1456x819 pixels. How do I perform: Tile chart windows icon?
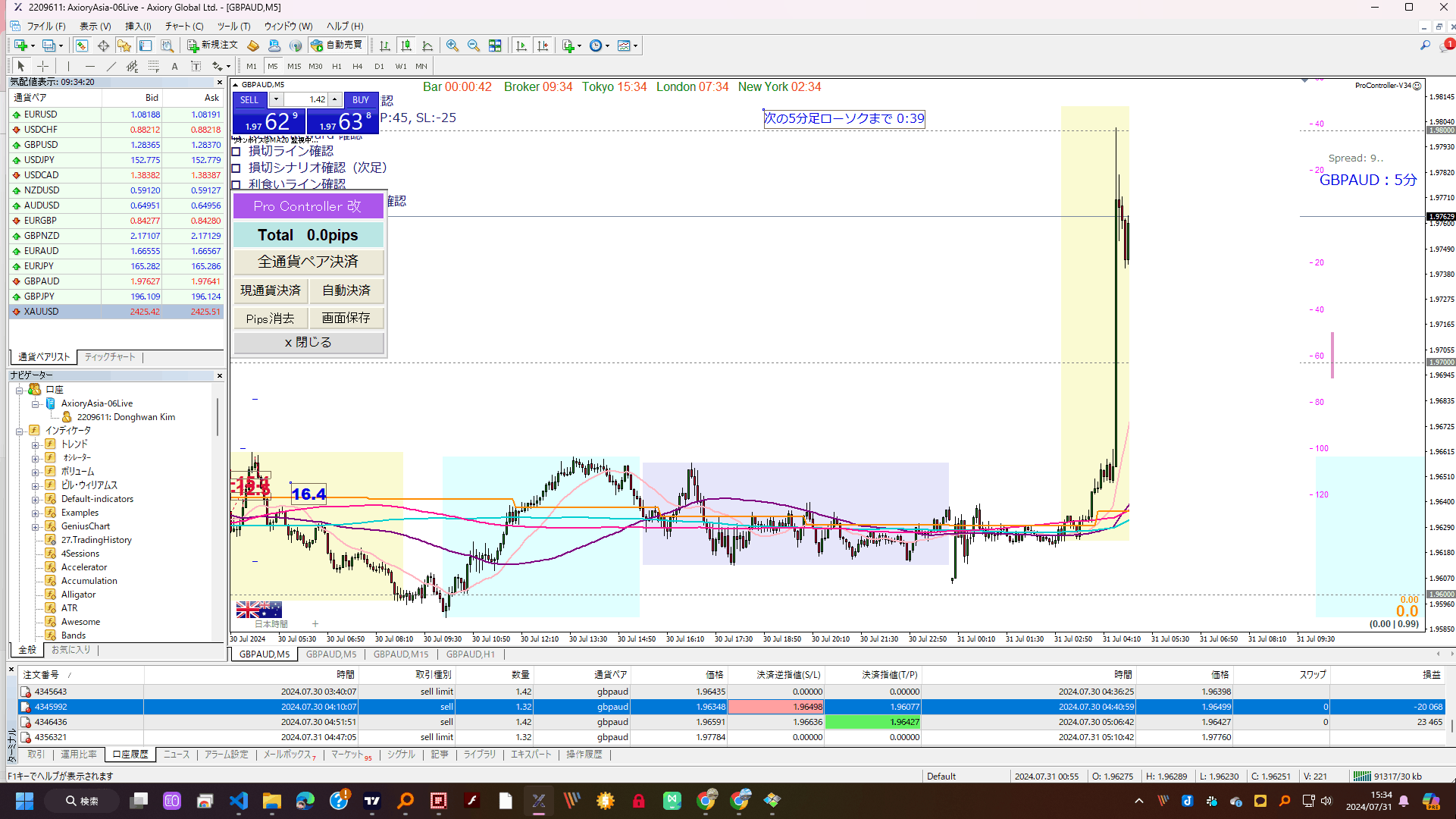tap(495, 45)
